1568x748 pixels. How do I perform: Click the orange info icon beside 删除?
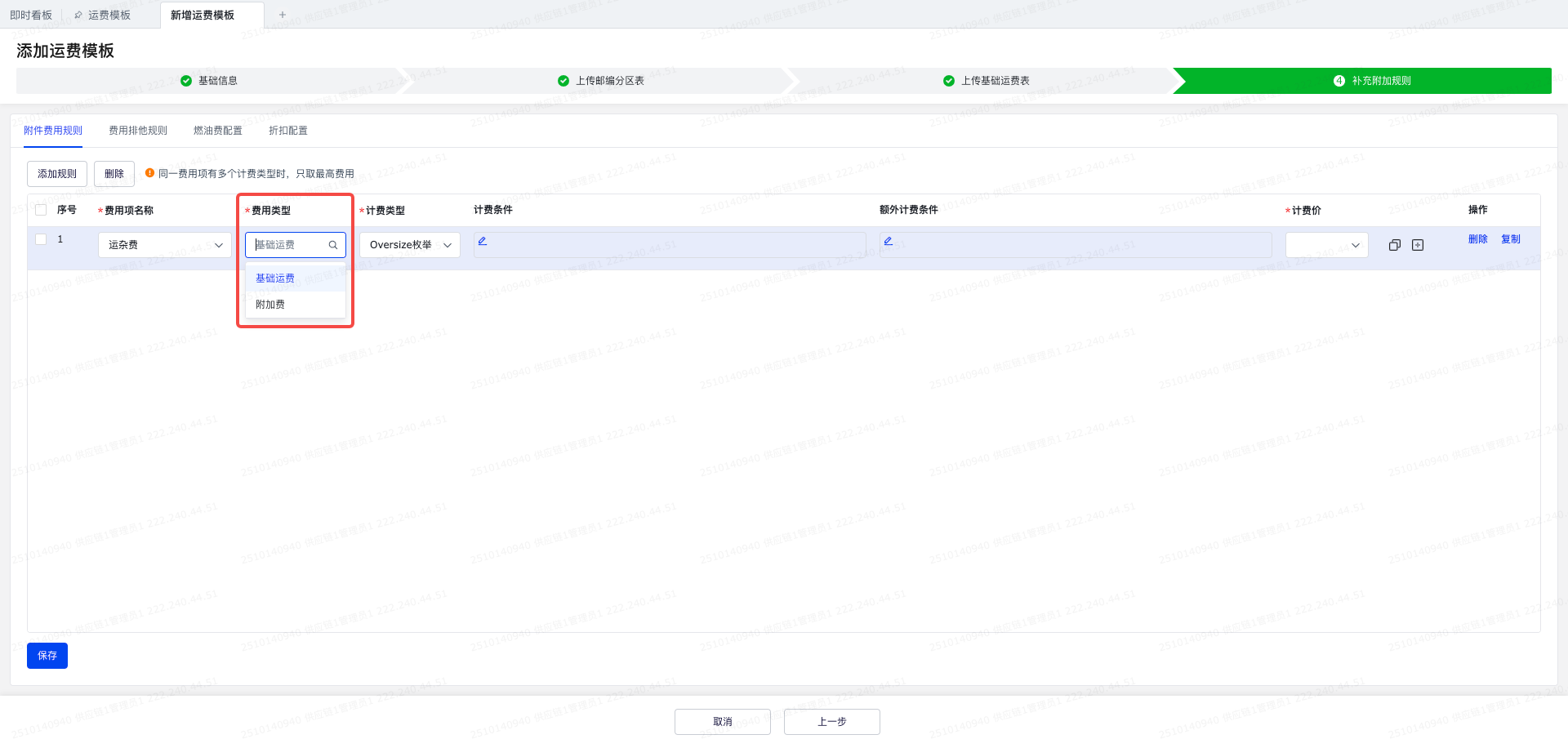(149, 173)
